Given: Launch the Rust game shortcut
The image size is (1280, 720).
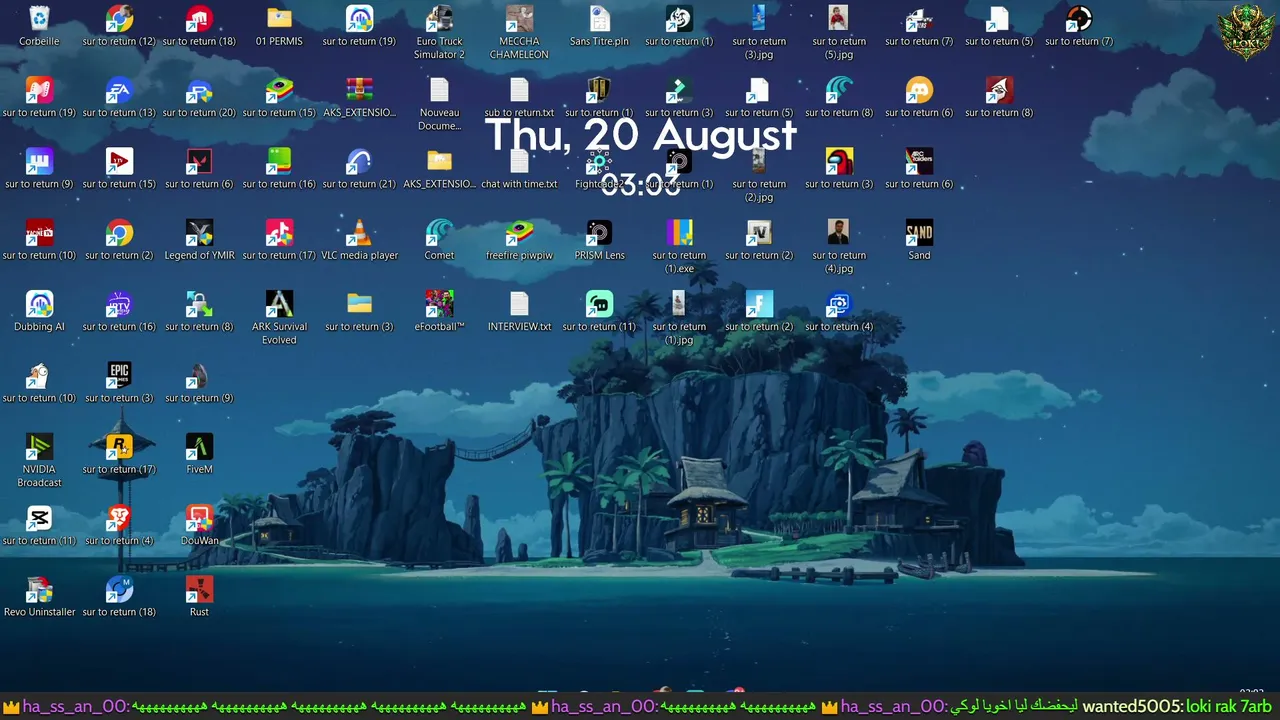Looking at the screenshot, I should click(x=199, y=597).
